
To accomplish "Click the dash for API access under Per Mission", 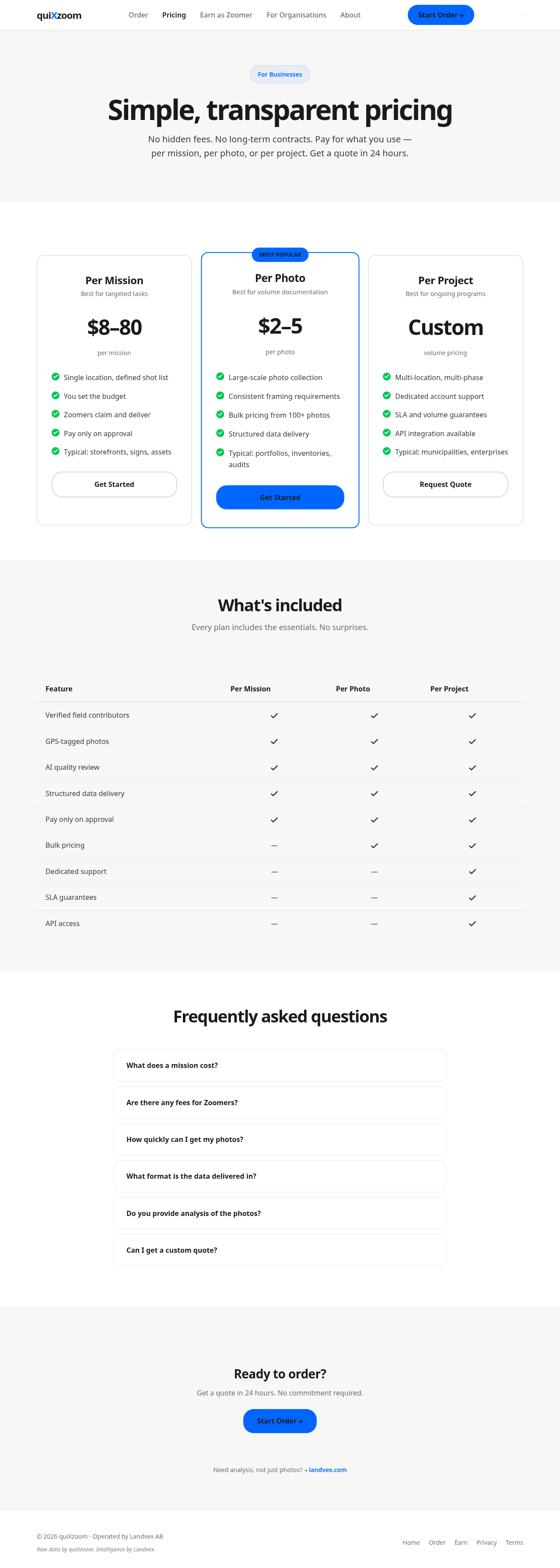I will [x=274, y=924].
